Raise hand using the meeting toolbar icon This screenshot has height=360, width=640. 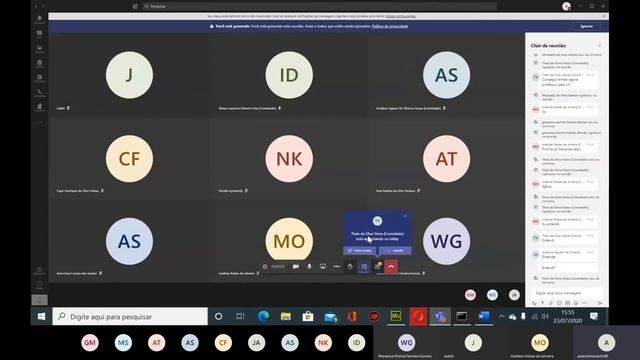tap(350, 267)
